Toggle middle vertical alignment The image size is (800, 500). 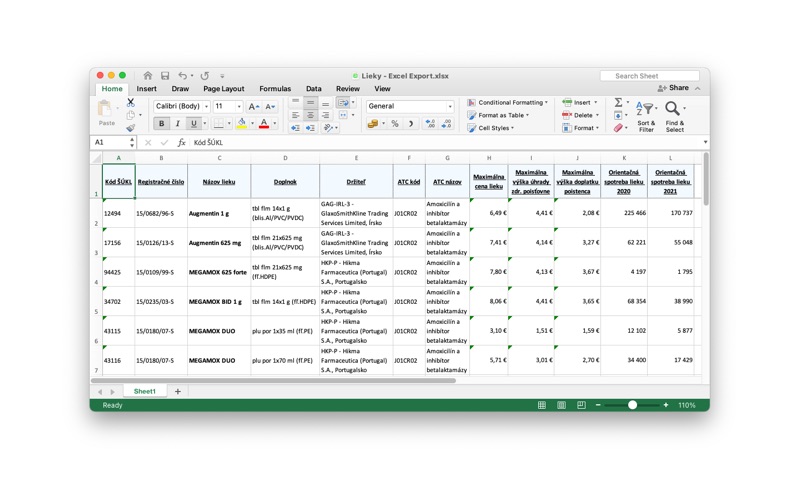pyautogui.click(x=310, y=103)
